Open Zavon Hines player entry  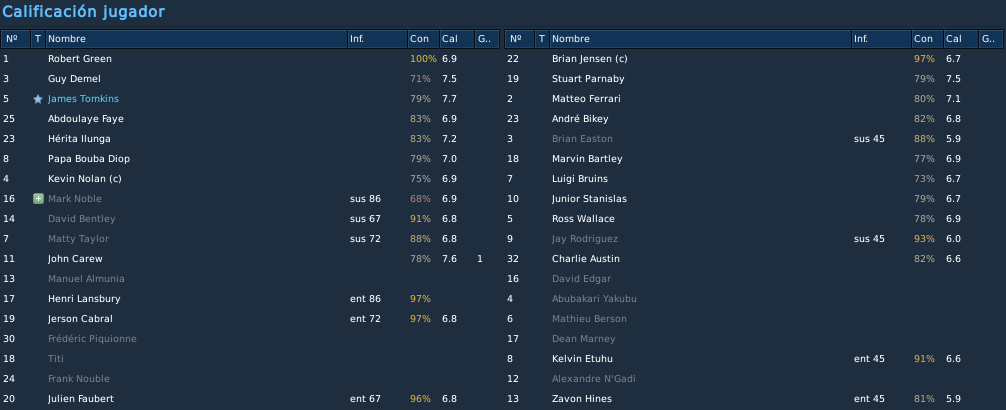[x=582, y=399]
